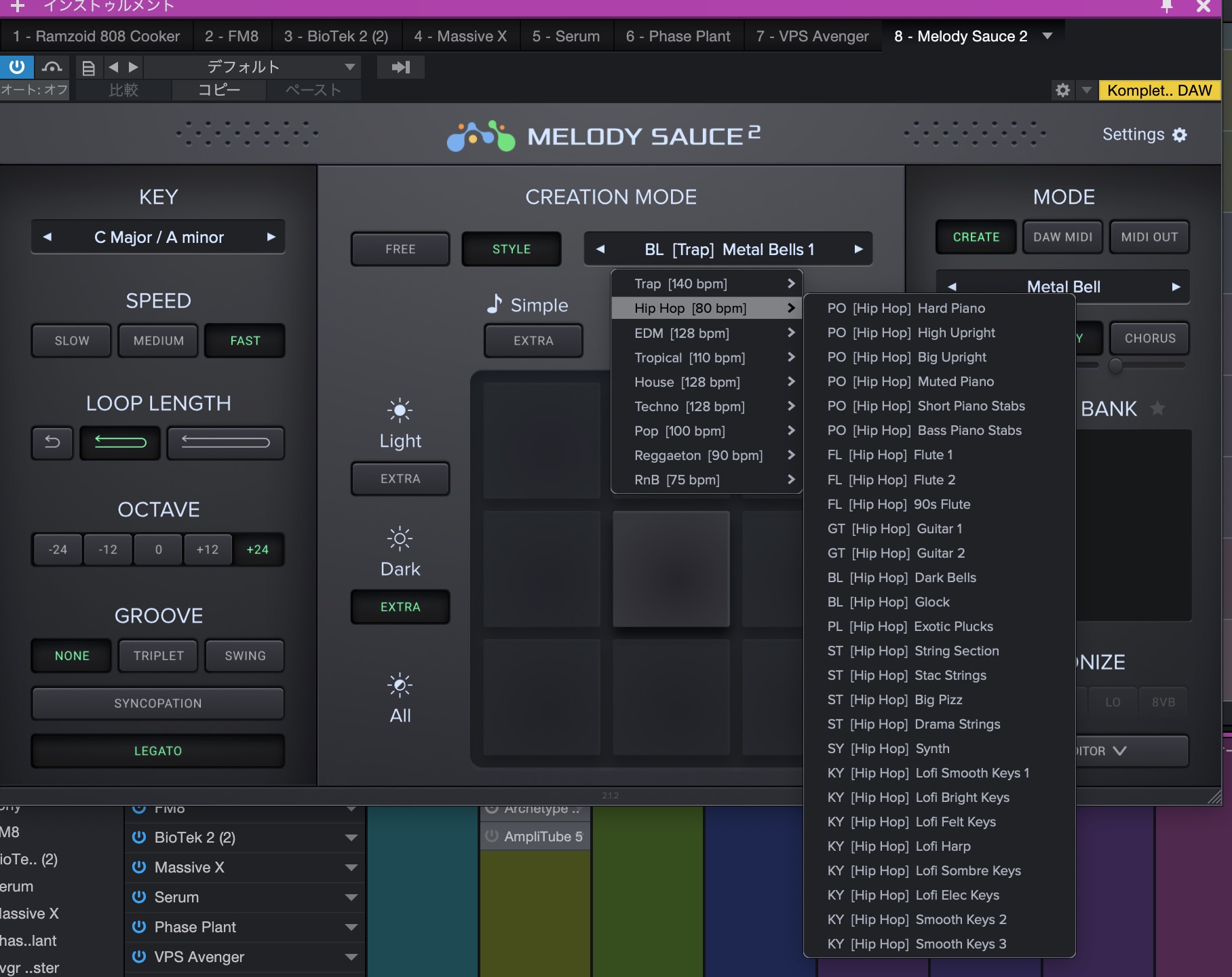Pin the instrument window
This screenshot has height=977, width=1232.
1167,7
